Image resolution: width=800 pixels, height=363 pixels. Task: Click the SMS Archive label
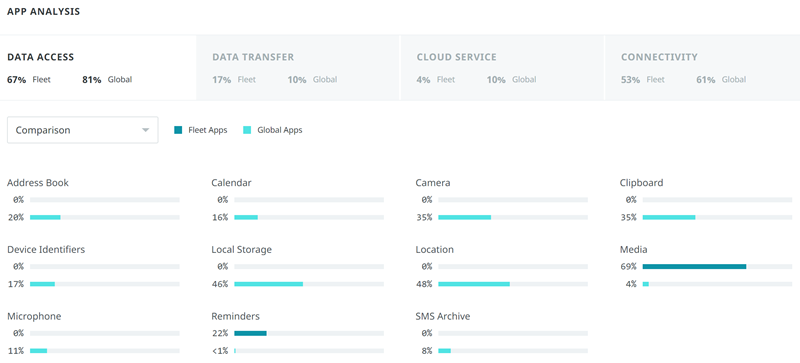pos(442,317)
